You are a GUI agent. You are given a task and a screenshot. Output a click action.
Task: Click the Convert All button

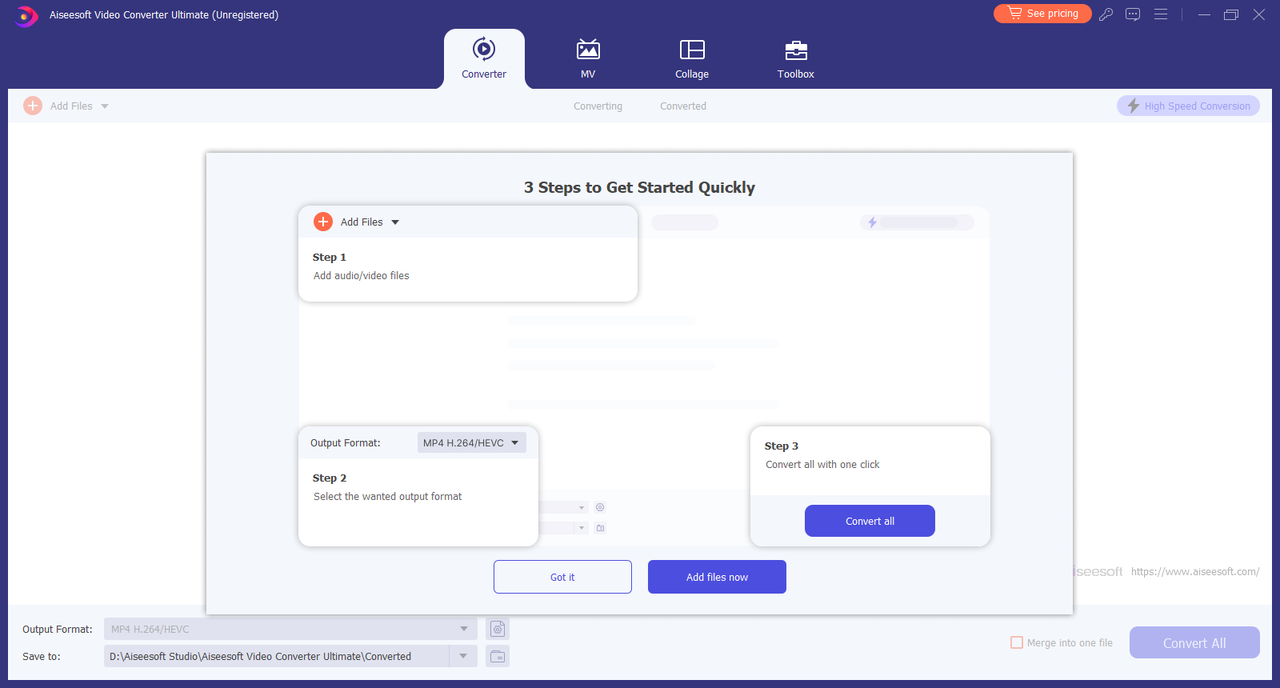point(1194,643)
